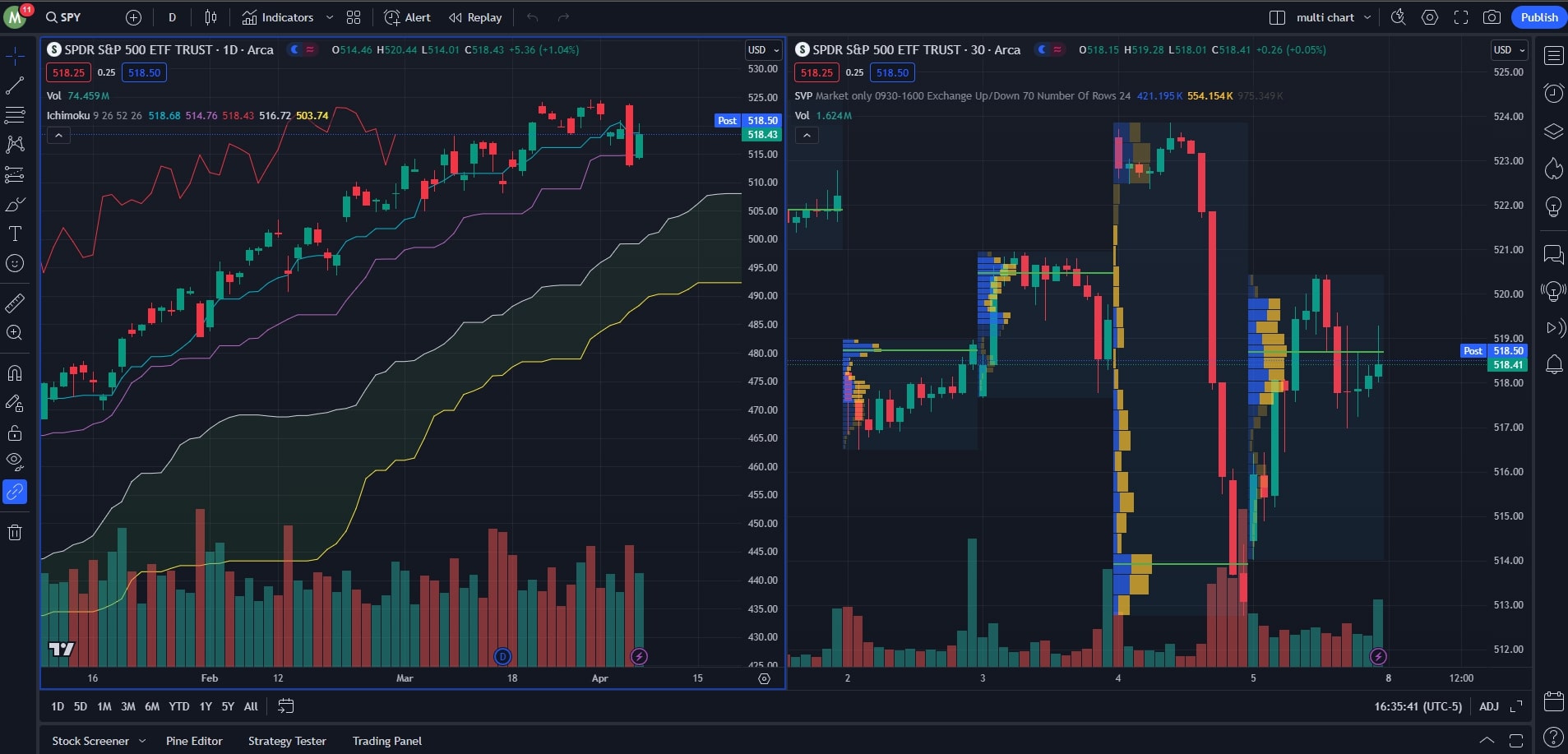Viewport: 1568px width, 754px height.
Task: Open the alerts clock panel
Action: (1553, 93)
